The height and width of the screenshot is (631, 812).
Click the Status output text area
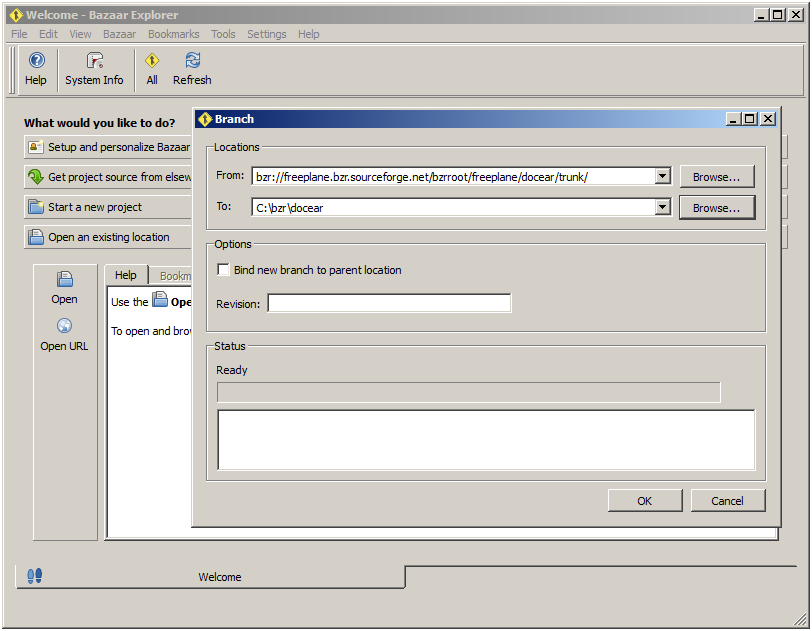tap(486, 440)
